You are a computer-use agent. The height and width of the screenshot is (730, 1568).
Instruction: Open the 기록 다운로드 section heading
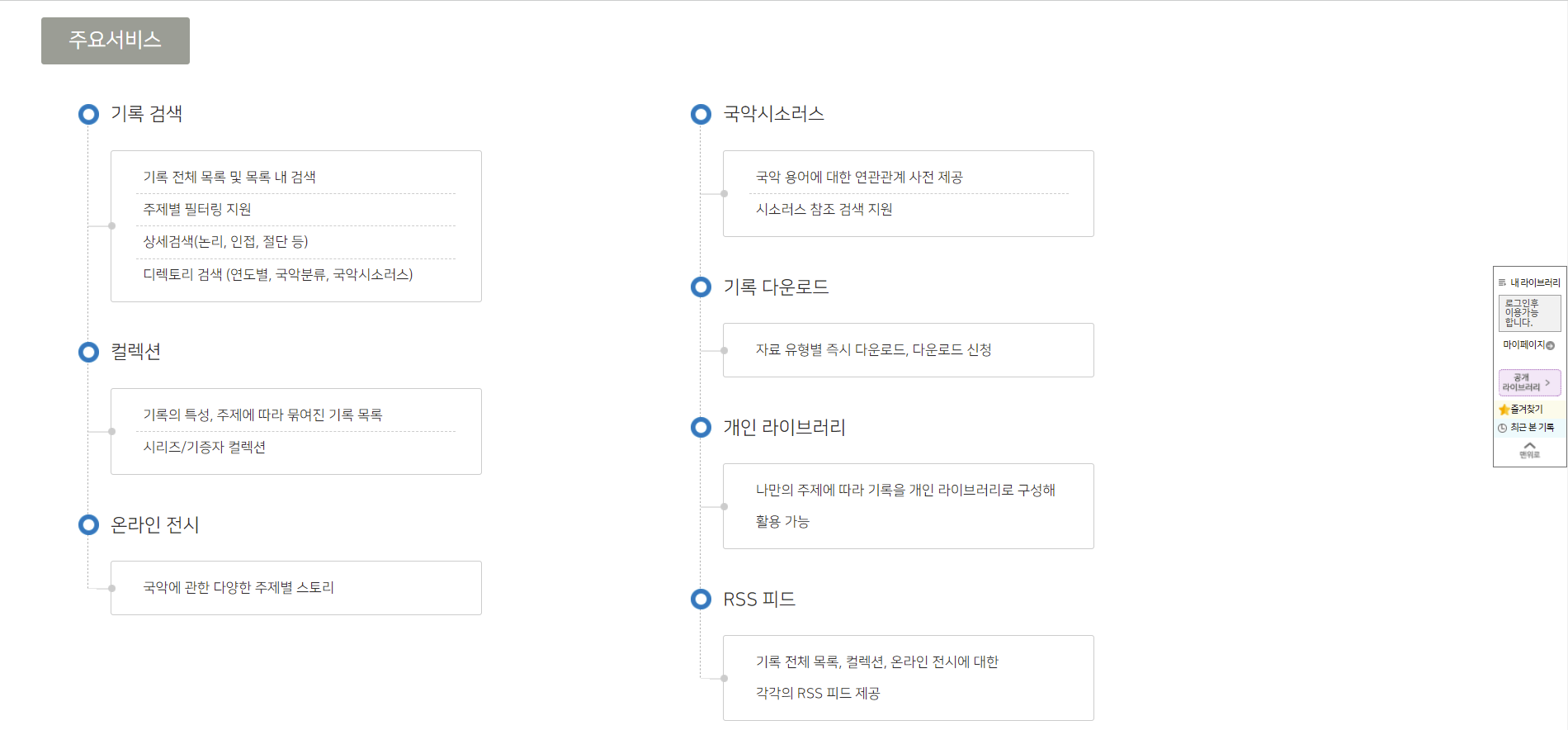click(x=776, y=287)
